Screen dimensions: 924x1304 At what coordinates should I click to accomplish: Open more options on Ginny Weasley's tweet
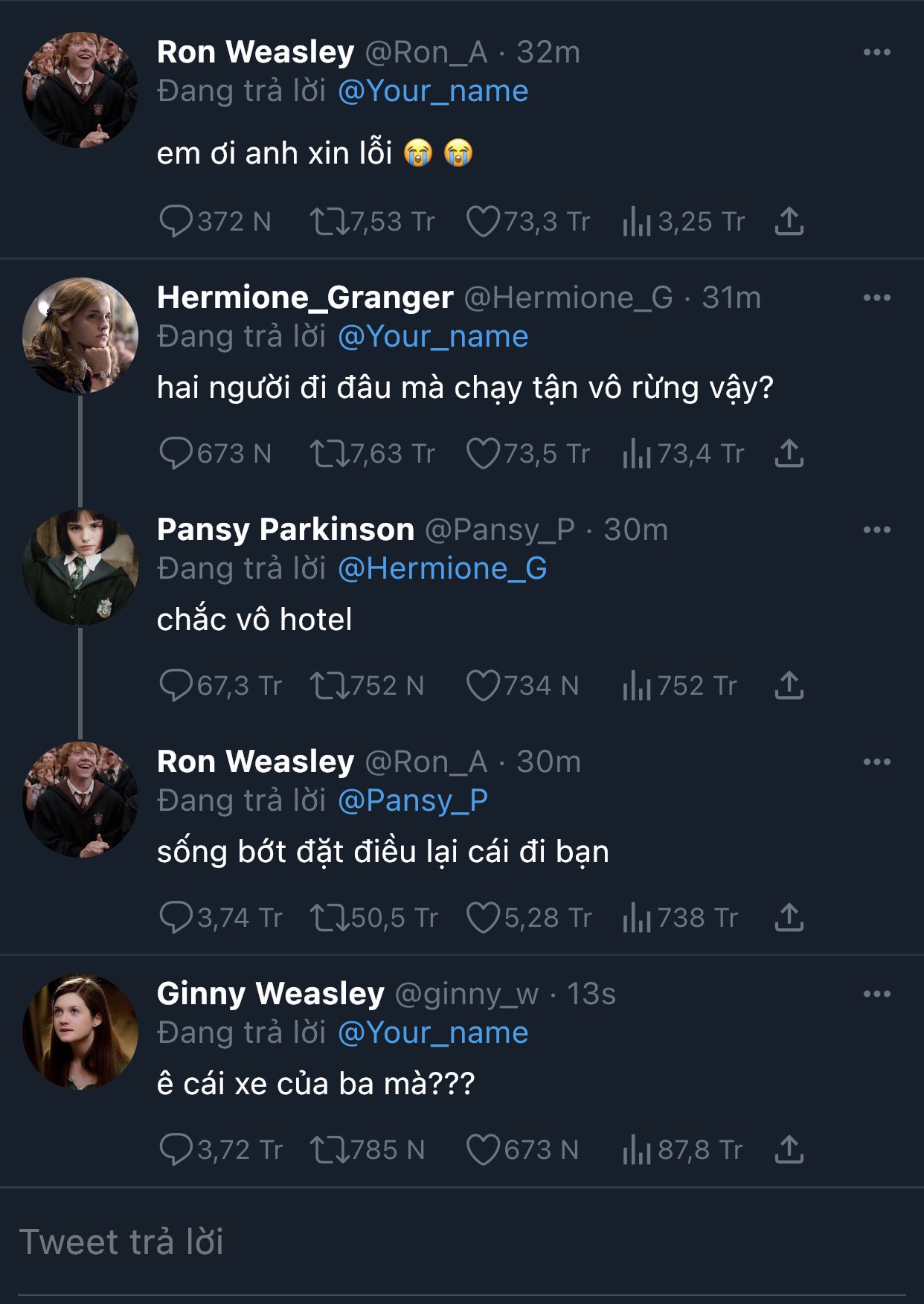(876, 994)
